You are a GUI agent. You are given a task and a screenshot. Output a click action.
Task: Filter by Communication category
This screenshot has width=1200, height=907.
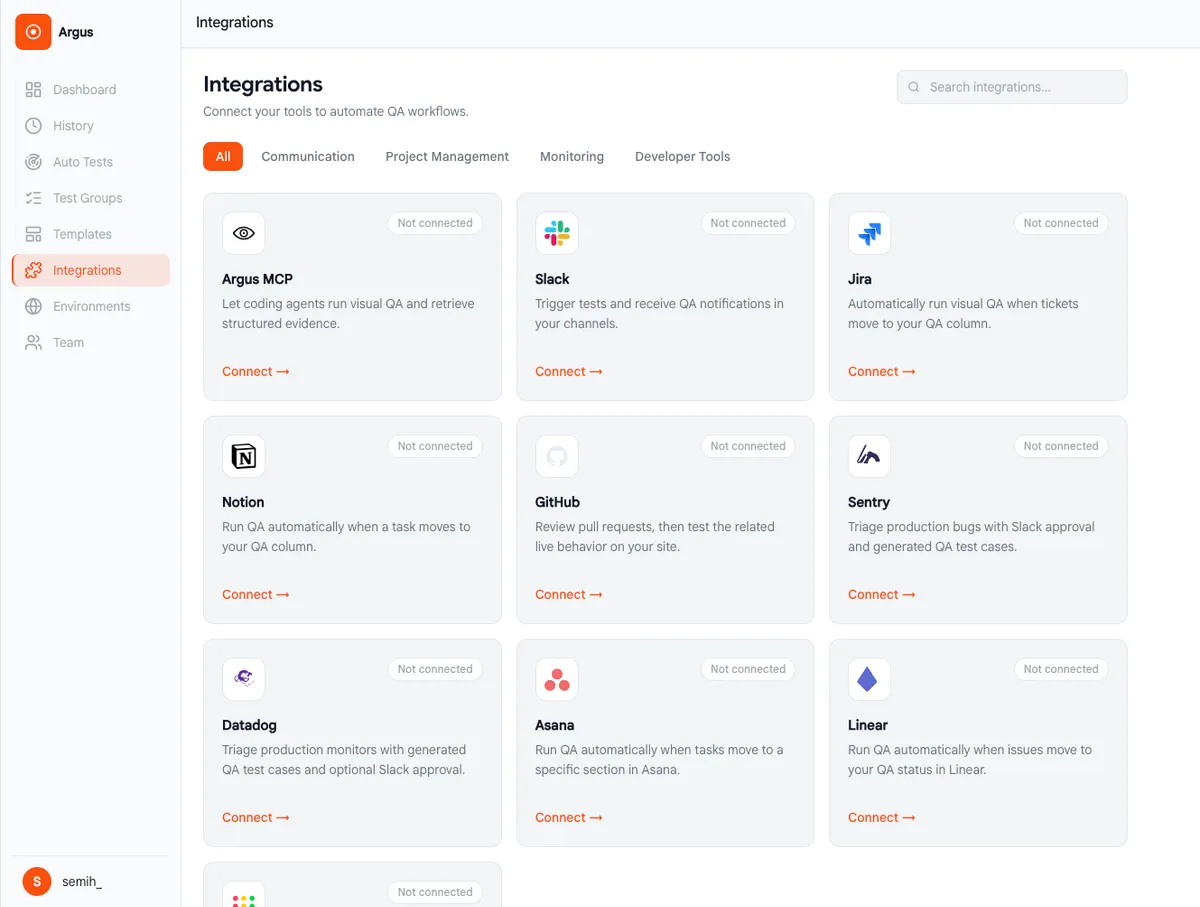click(x=308, y=156)
